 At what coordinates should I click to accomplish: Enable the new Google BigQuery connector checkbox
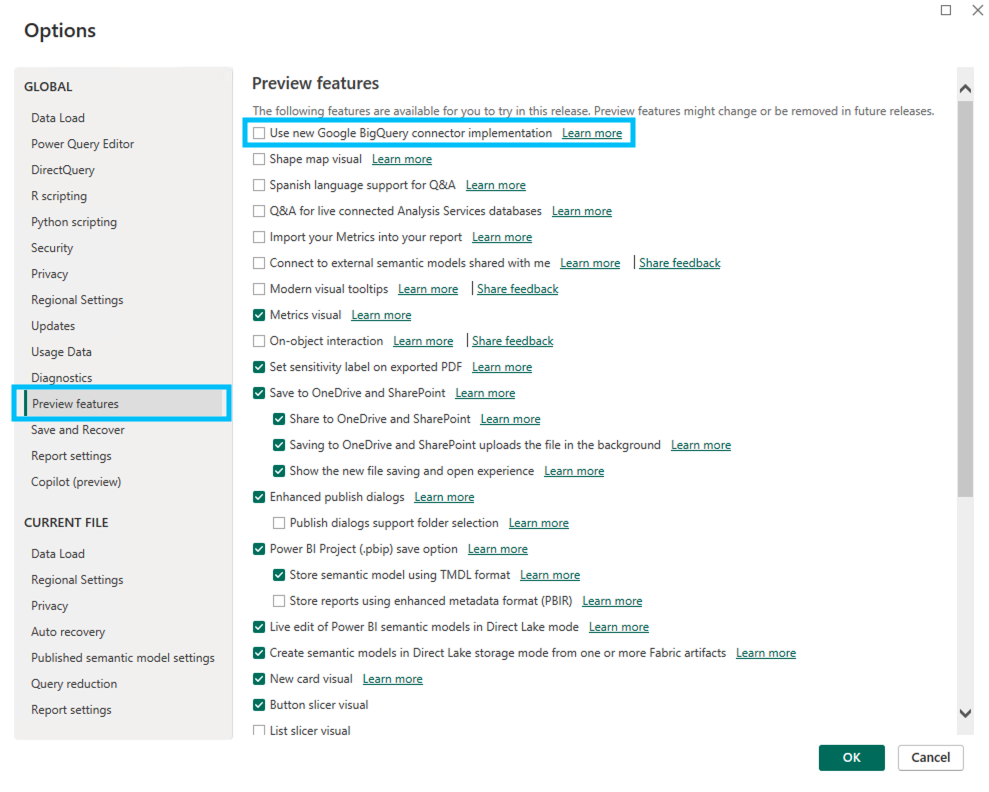[x=259, y=133]
